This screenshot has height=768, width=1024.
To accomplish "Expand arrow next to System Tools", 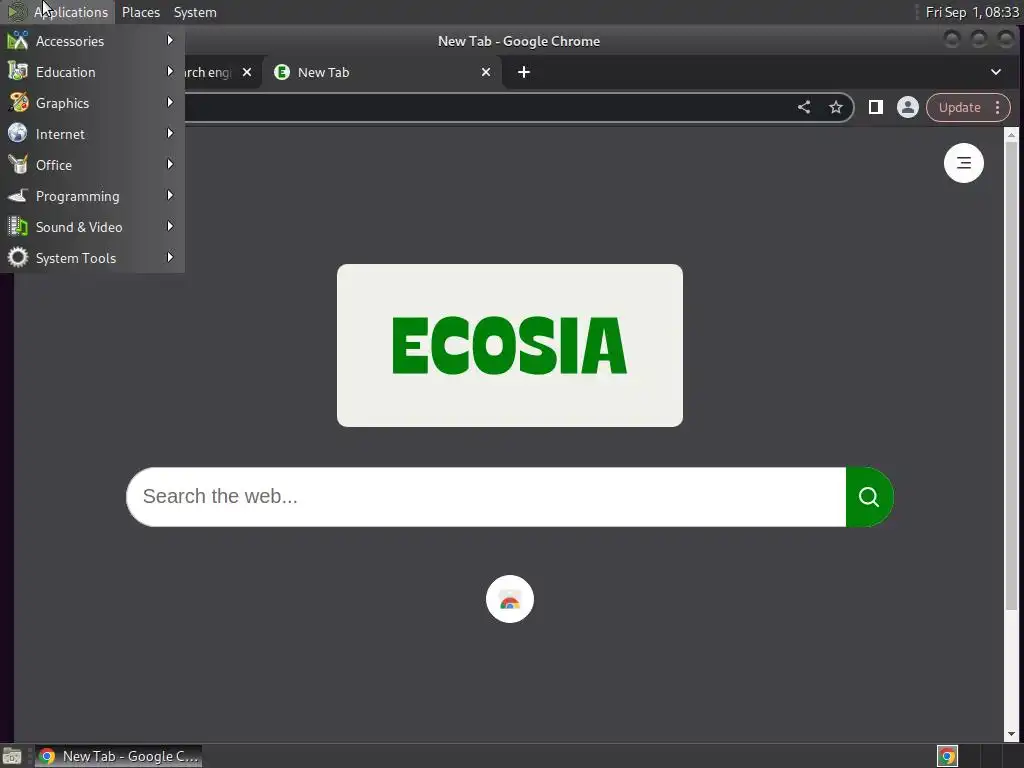I will (170, 257).
